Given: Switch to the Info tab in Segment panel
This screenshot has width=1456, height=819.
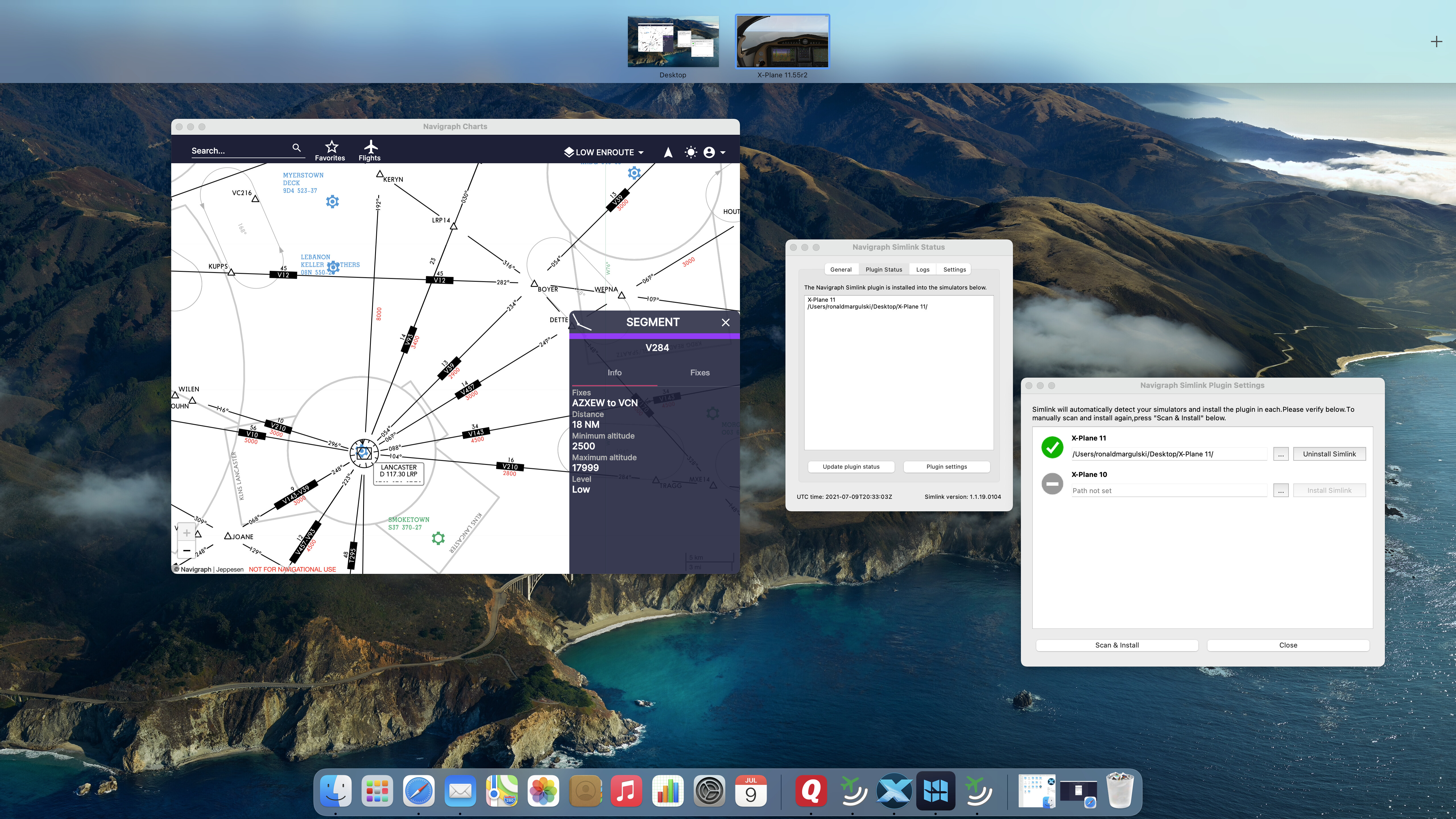Looking at the screenshot, I should pos(614,373).
